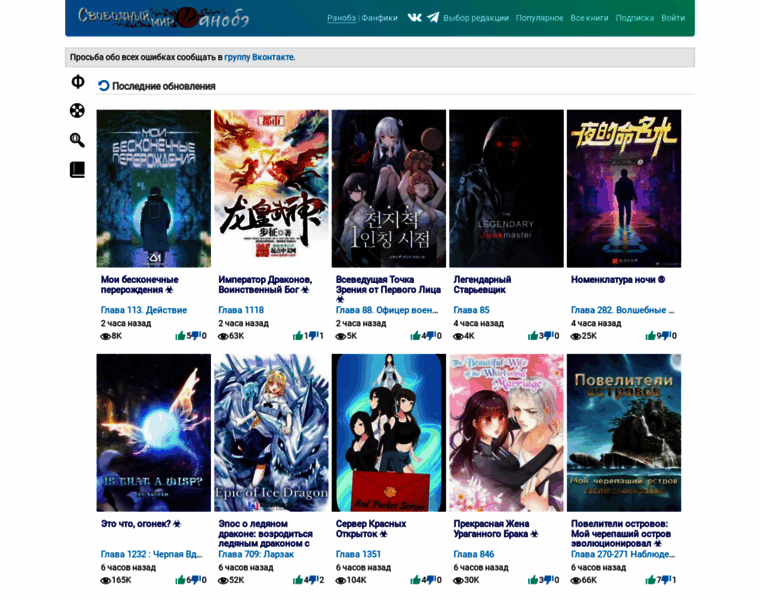Thumbs up Повелители островов novel
Viewport: 760px width, 600px height.
tap(650, 580)
